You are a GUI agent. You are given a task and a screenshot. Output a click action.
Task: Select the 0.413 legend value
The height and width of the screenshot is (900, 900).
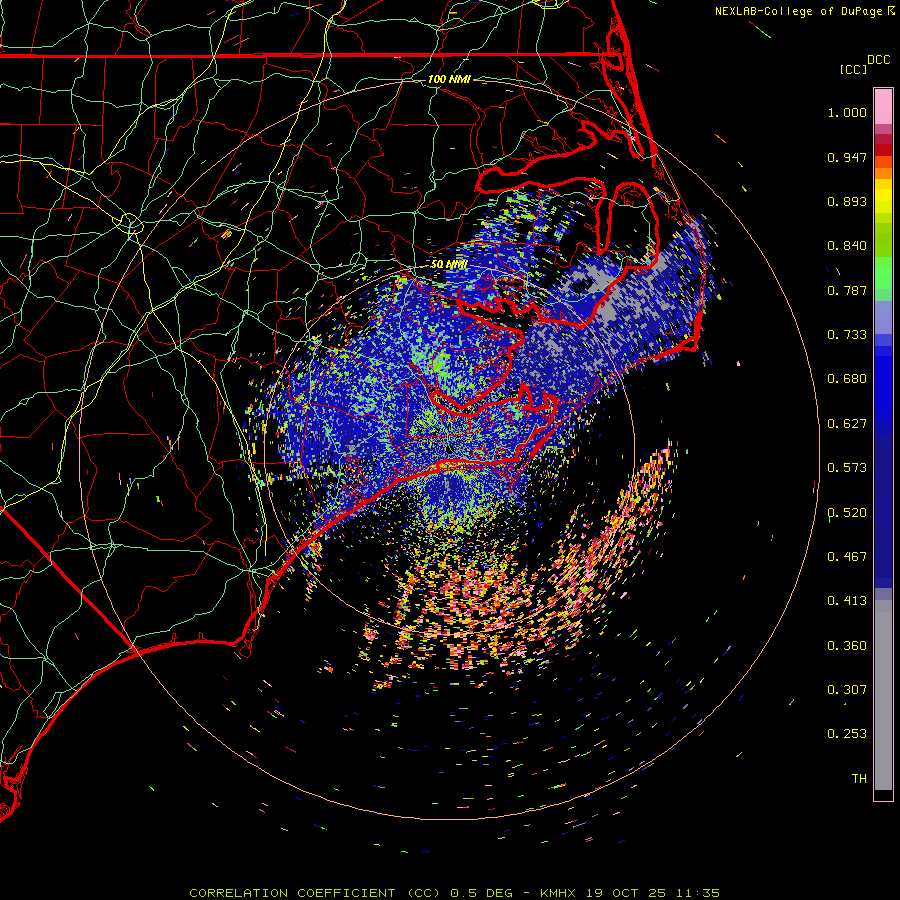pos(847,601)
